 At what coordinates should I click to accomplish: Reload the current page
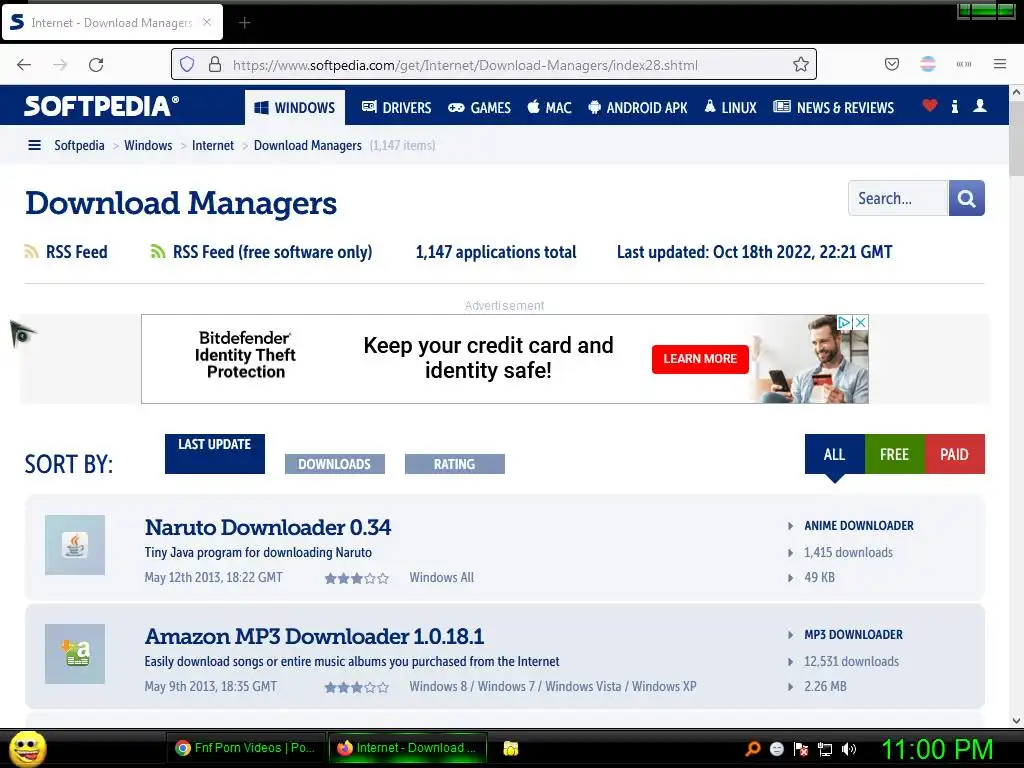pyautogui.click(x=96, y=65)
